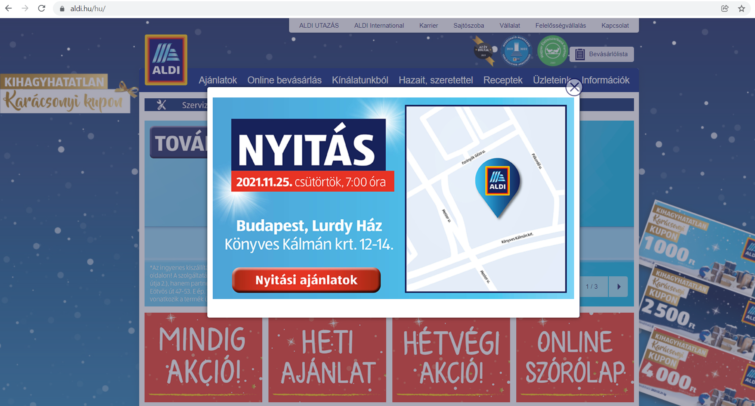Go to next slide arrow
The width and height of the screenshot is (755, 406).
[x=619, y=286]
